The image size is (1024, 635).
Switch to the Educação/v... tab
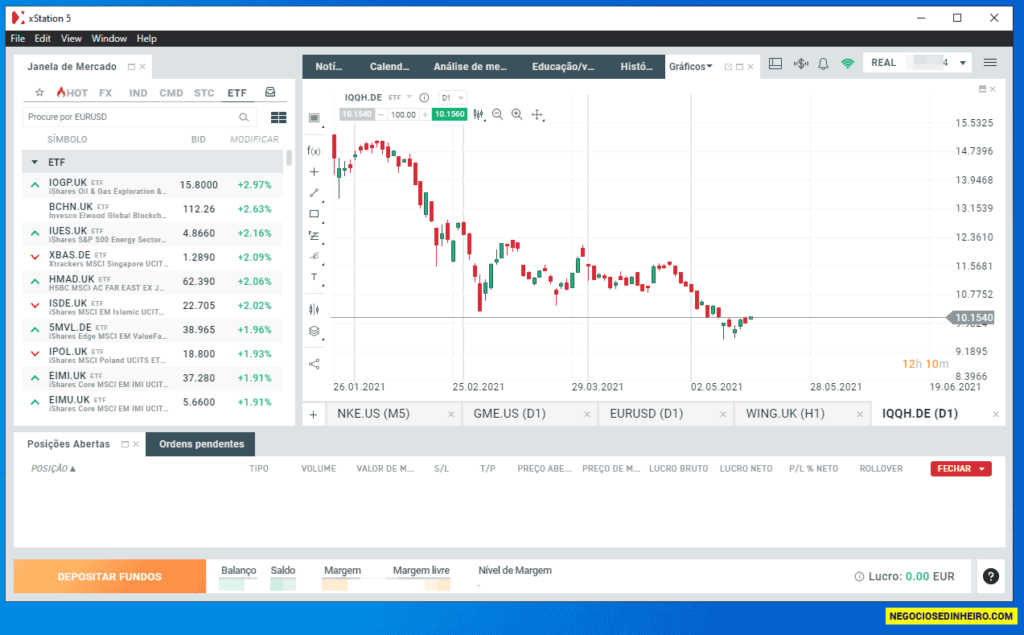point(563,67)
